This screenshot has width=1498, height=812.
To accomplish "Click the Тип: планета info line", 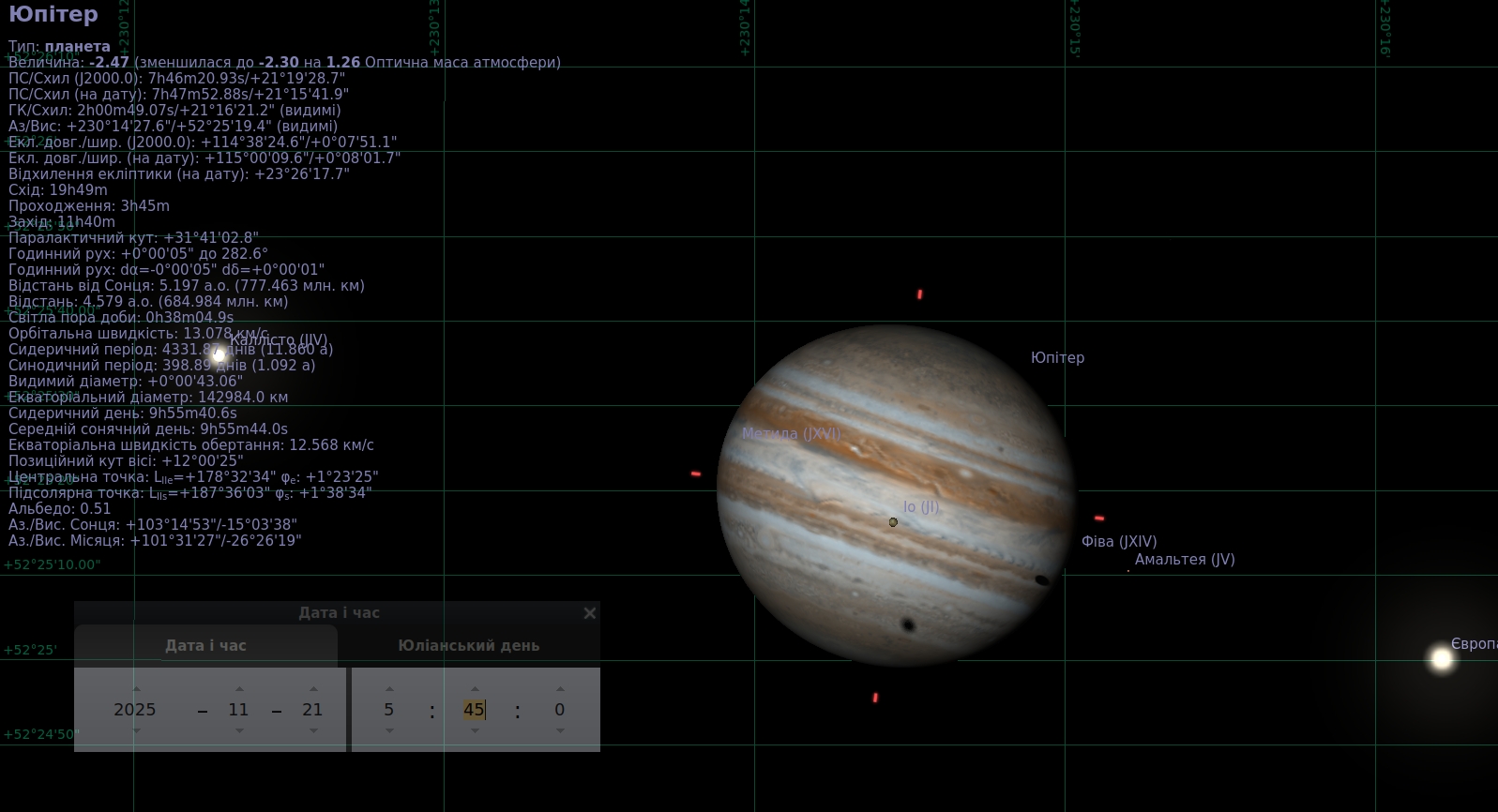I will 59,46.
